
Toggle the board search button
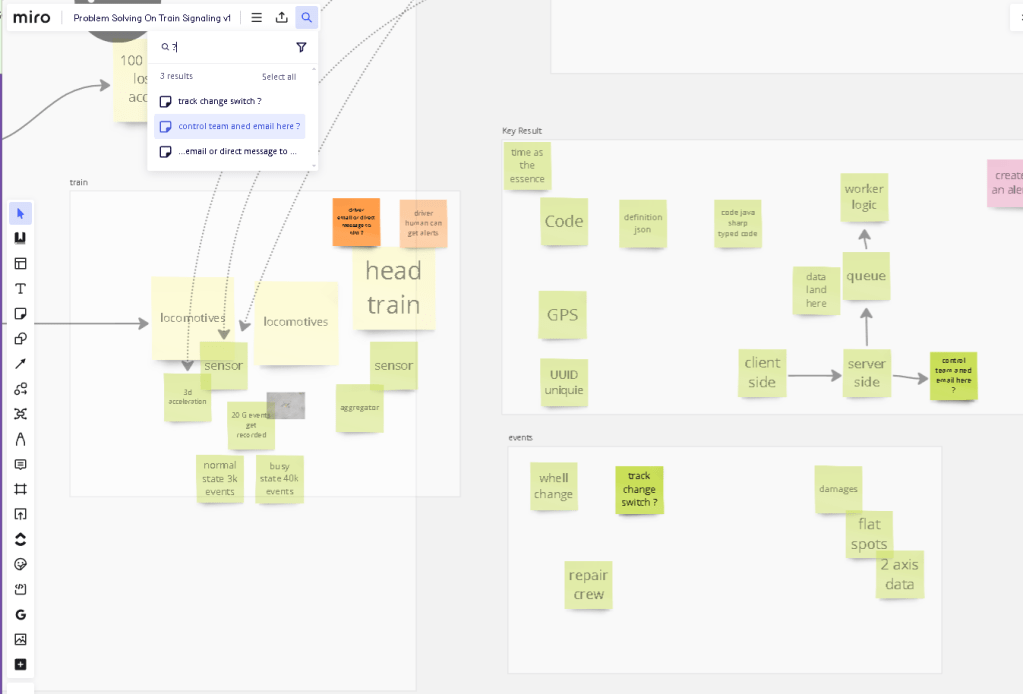tap(307, 18)
